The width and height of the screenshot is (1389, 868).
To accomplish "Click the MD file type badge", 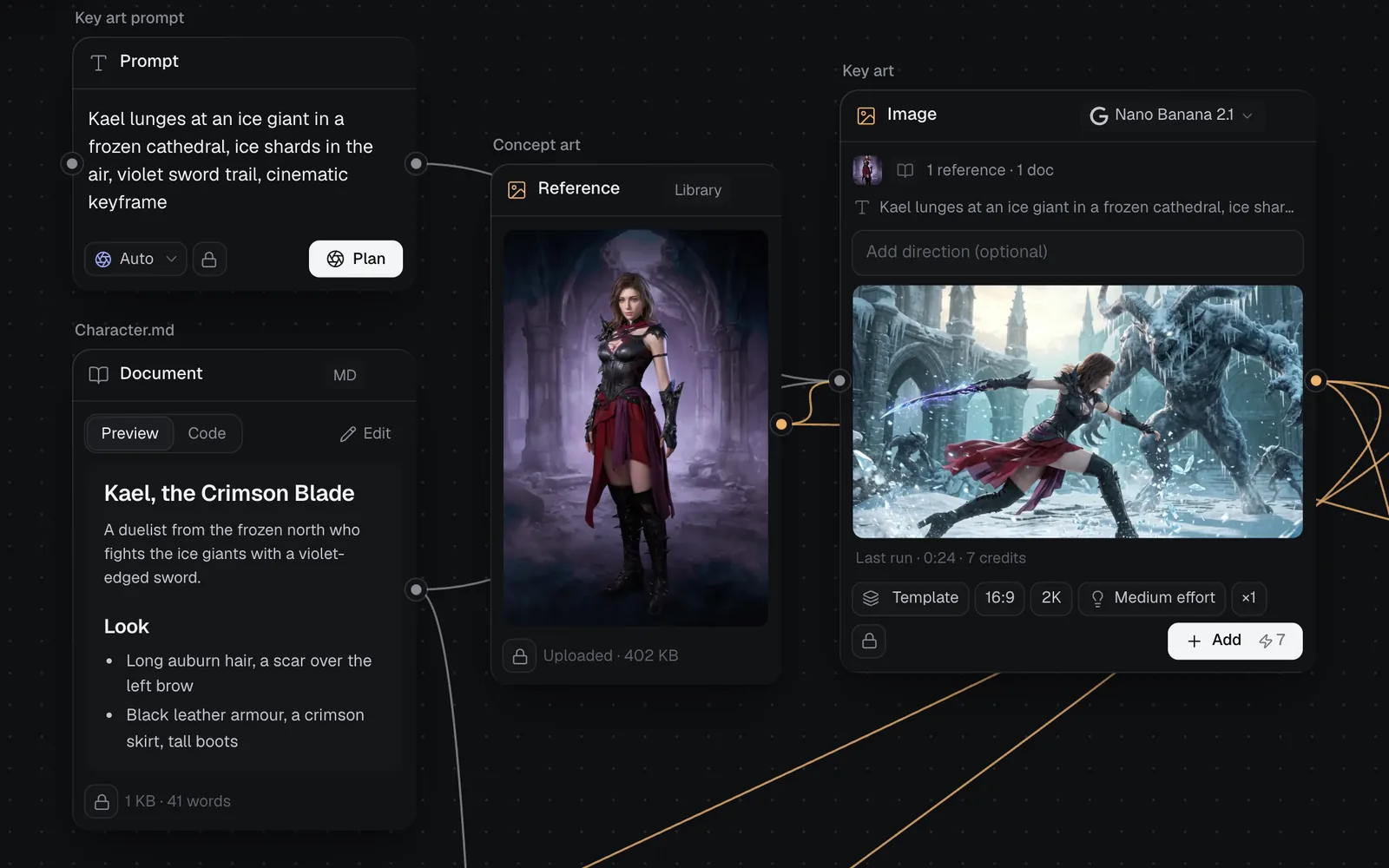I will click(x=345, y=375).
